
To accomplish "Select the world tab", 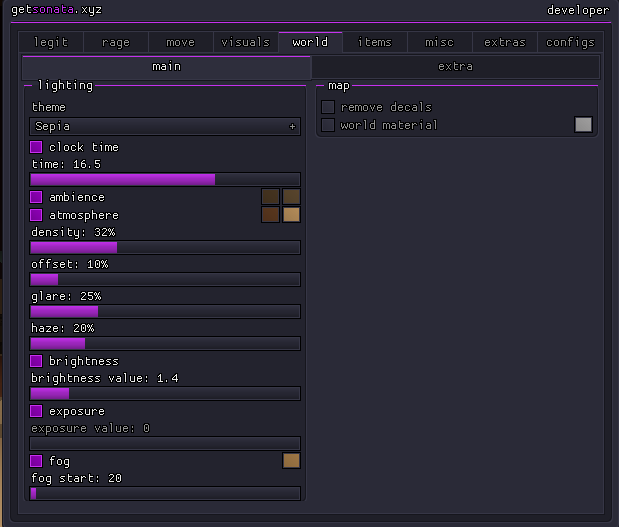I will click(310, 42).
